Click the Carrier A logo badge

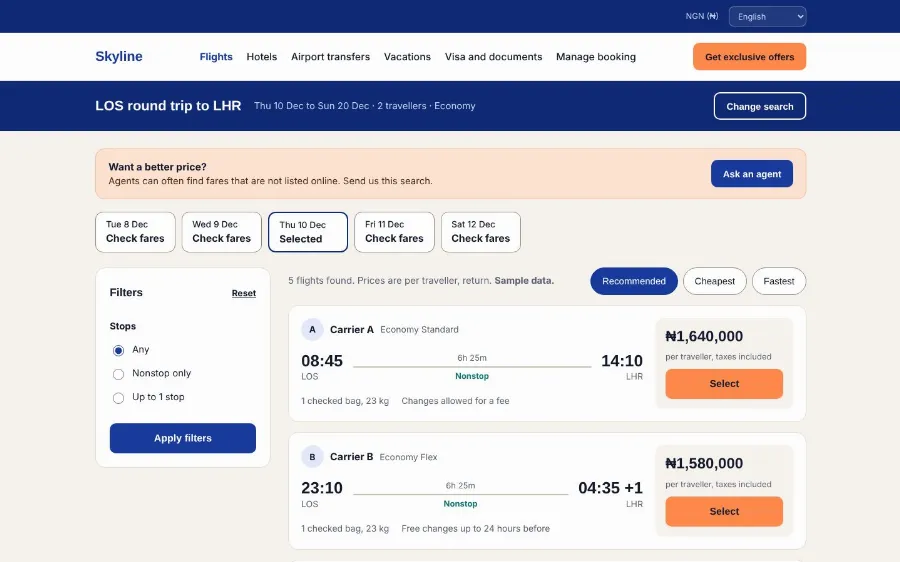pos(312,330)
